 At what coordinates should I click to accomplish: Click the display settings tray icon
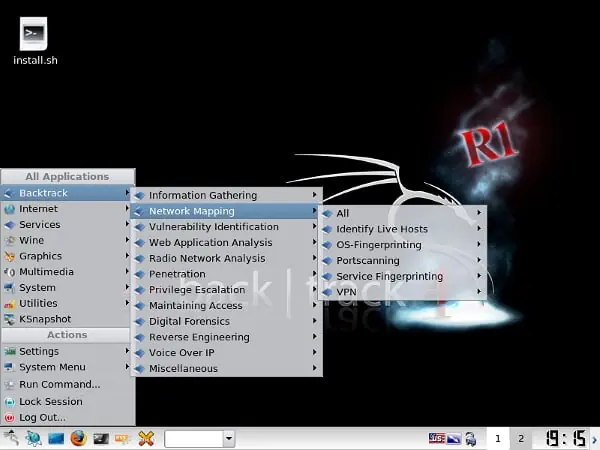click(454, 439)
